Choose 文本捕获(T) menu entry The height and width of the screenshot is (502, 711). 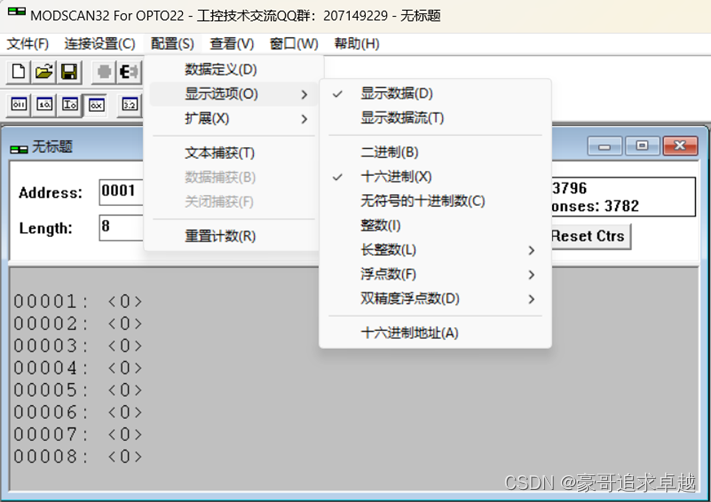(x=234, y=153)
